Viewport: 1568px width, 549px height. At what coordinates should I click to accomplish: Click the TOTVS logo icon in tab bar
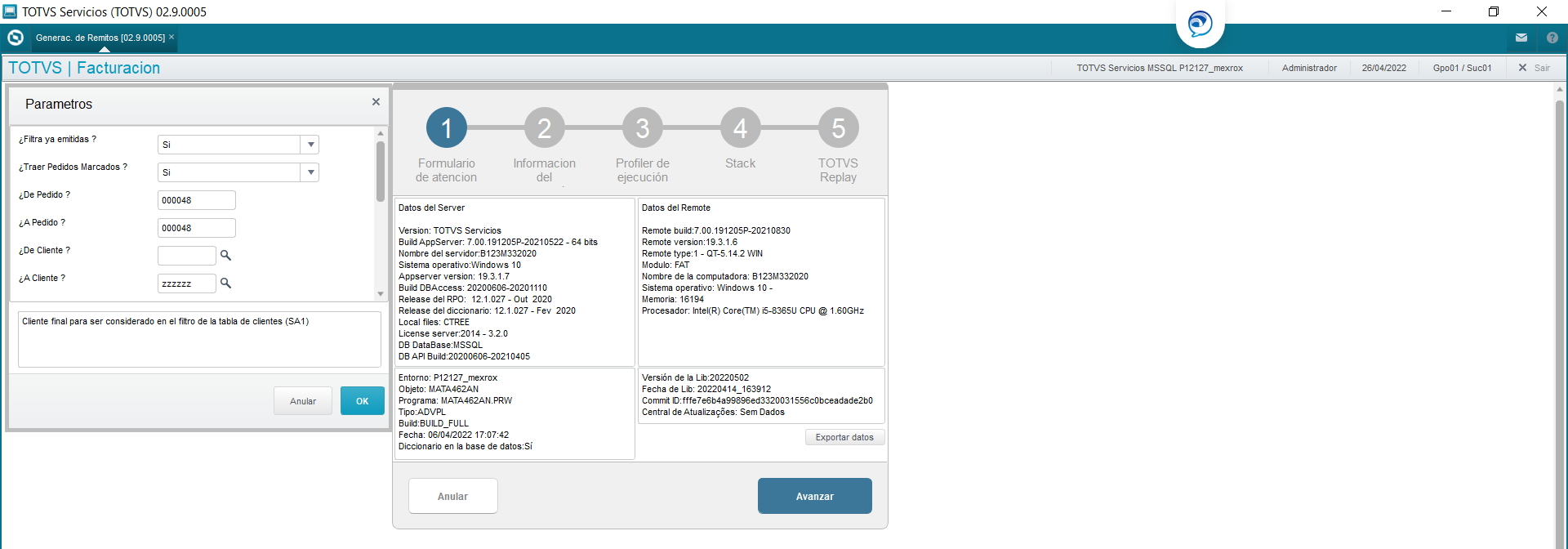pyautogui.click(x=16, y=38)
